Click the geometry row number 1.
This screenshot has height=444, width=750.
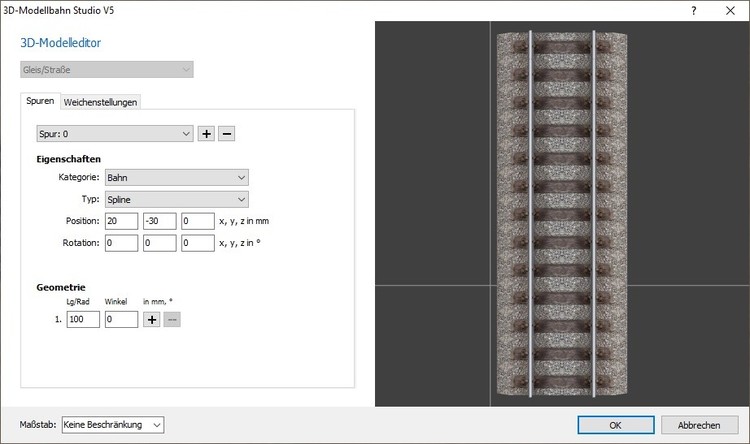click(x=58, y=320)
